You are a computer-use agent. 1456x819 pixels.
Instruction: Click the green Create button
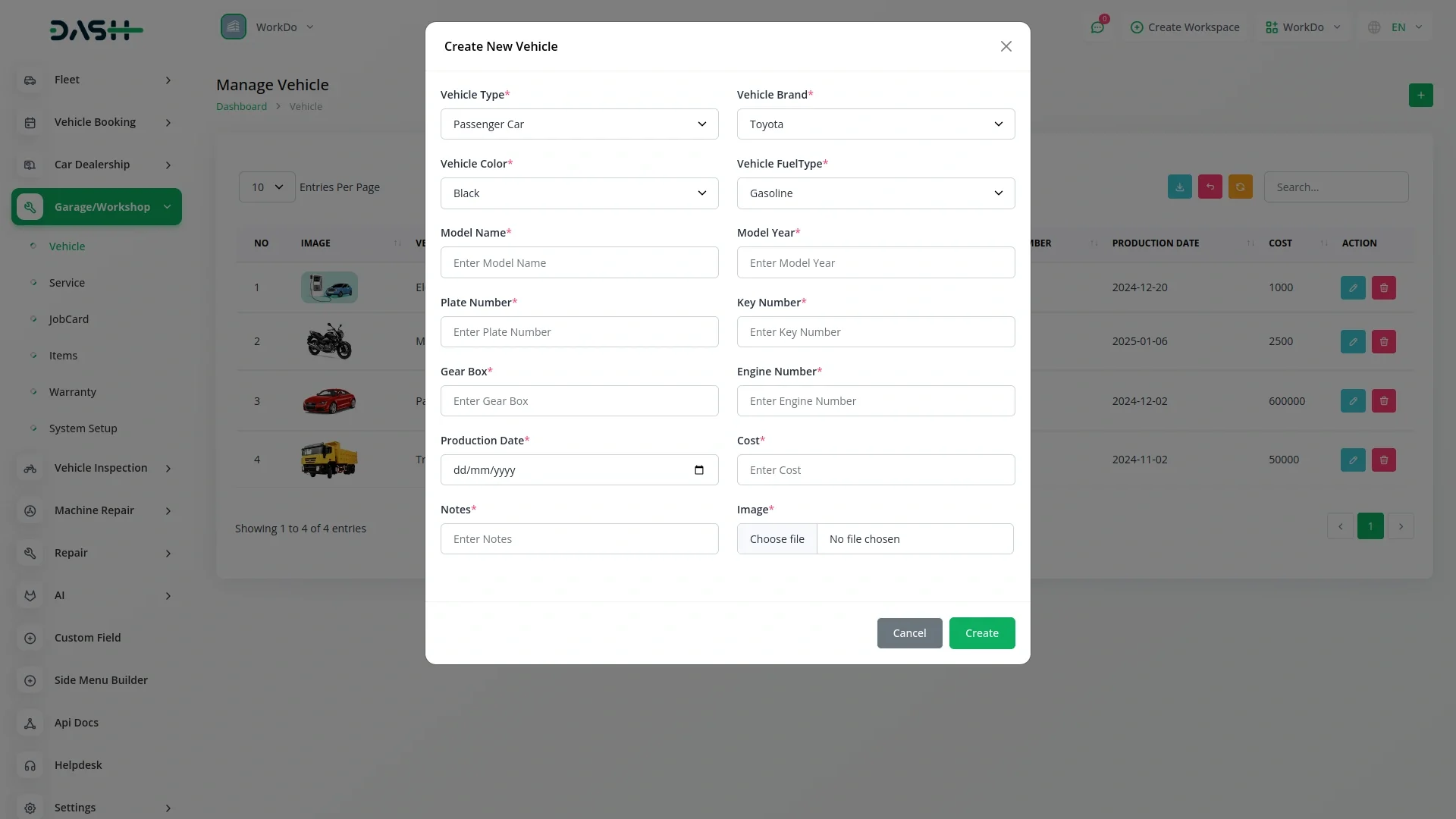click(981, 633)
